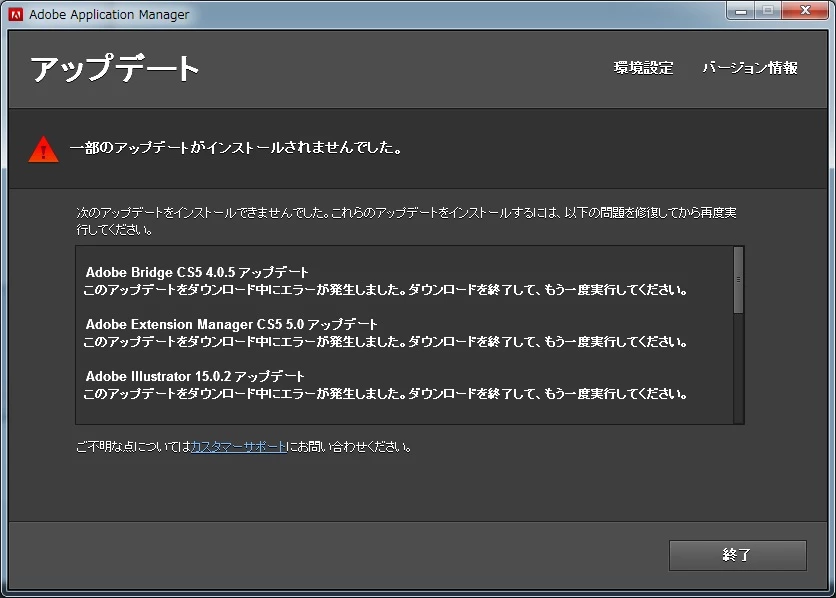Screen dimensions: 836x598
Task: Follow the カスタマーサポート link
Action: click(238, 447)
